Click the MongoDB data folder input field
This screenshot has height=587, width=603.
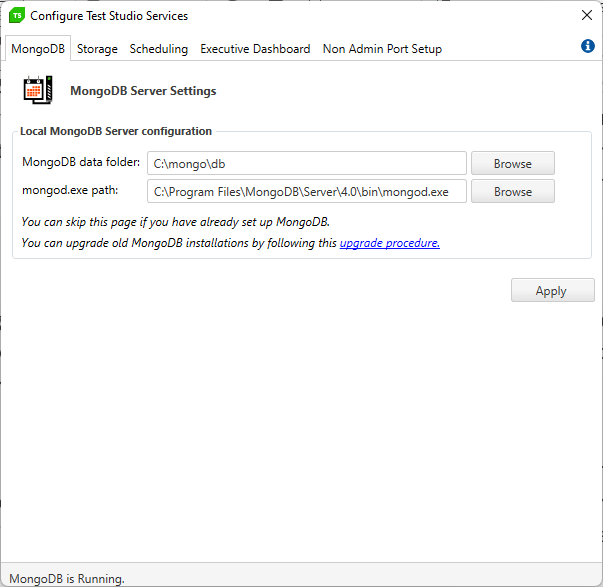306,163
